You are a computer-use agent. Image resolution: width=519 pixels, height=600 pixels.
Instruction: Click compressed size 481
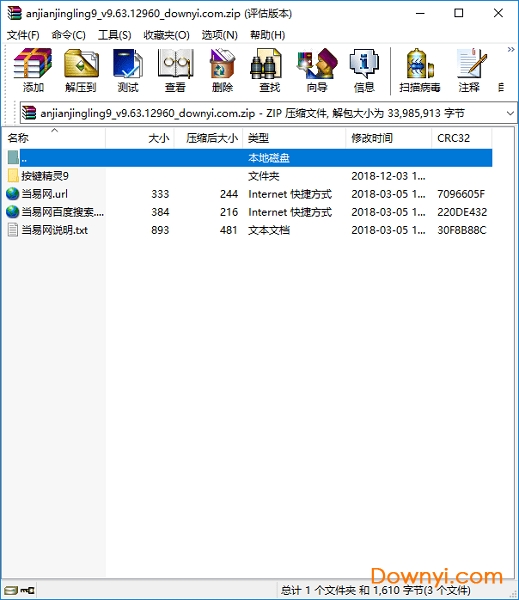[229, 230]
